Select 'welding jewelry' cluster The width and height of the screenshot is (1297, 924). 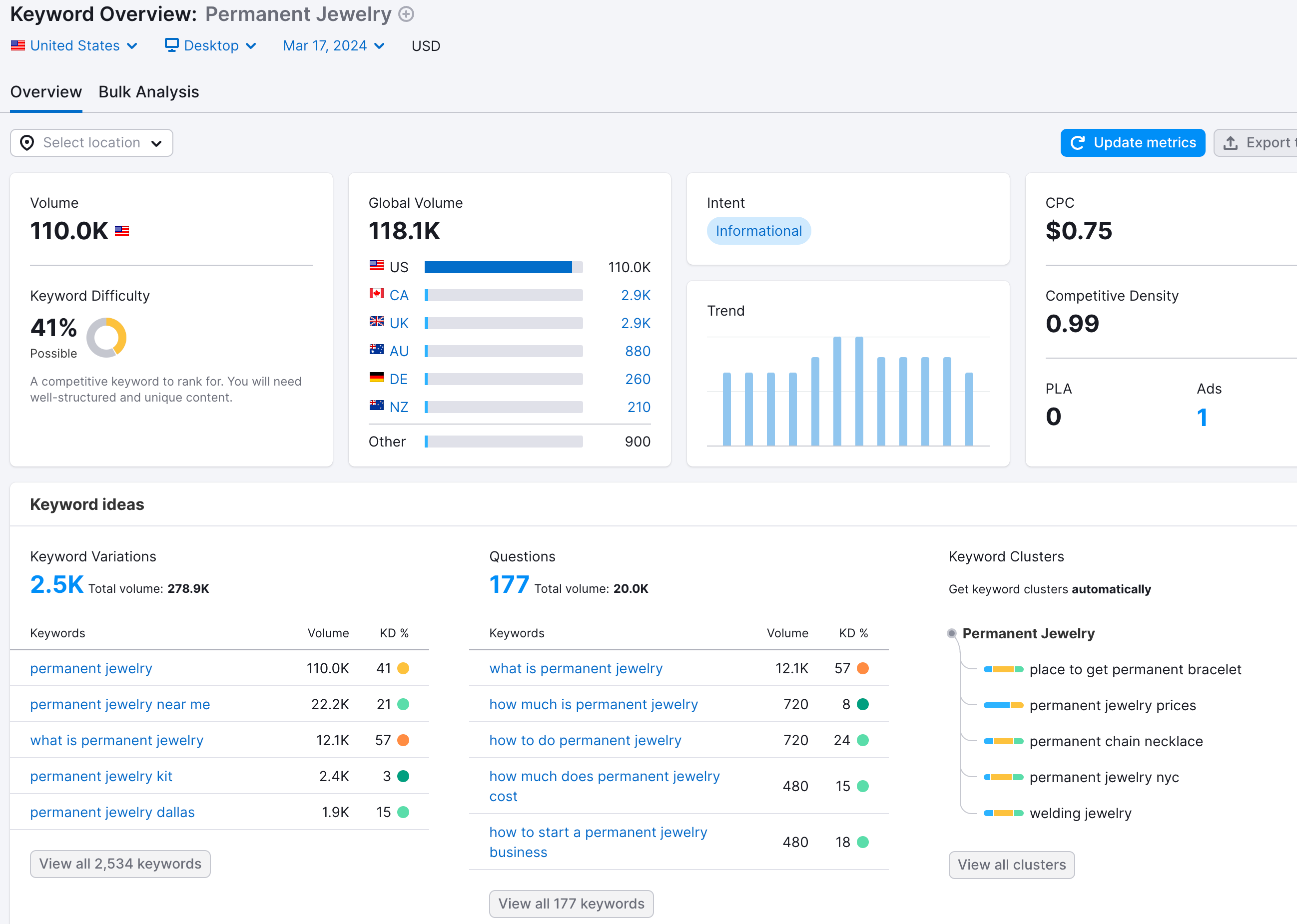[x=1080, y=813]
